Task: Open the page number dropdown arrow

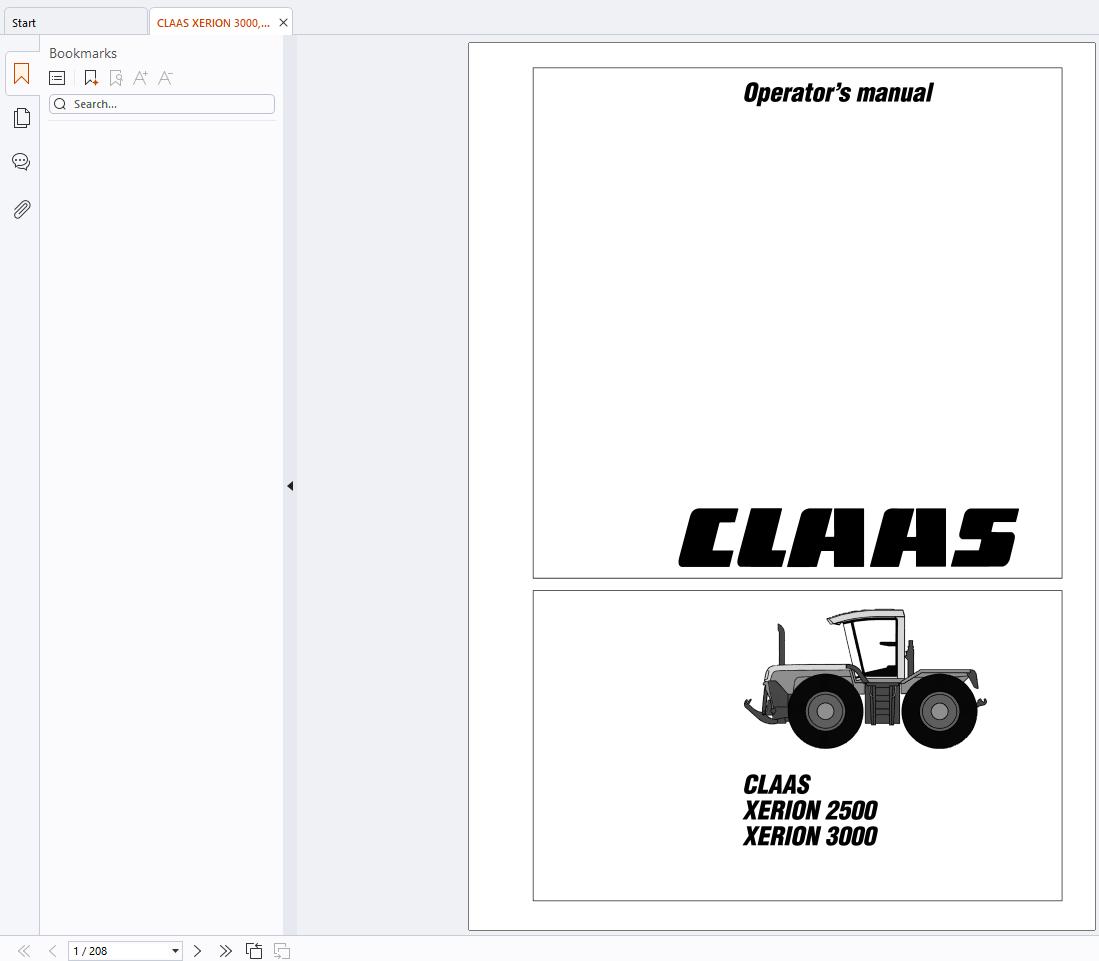Action: 175,950
